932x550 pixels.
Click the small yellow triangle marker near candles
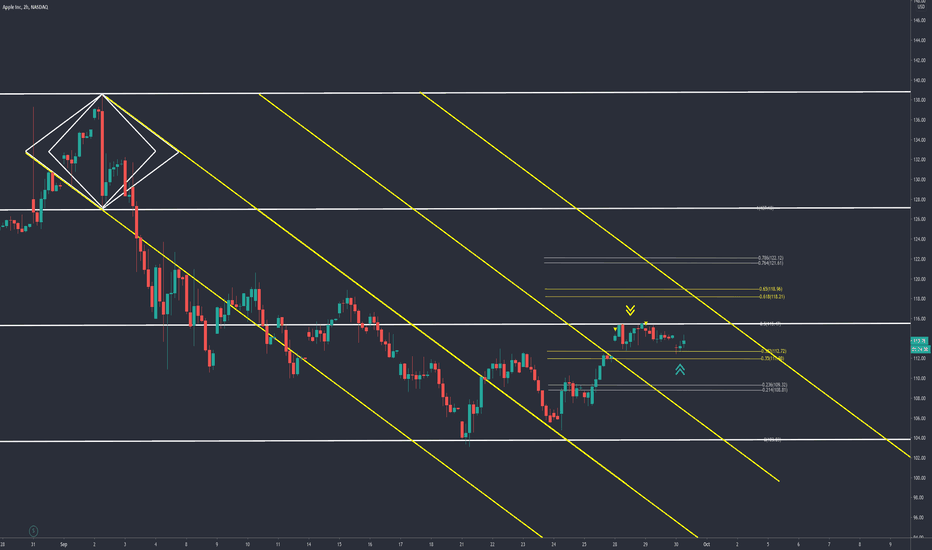[x=615, y=329]
